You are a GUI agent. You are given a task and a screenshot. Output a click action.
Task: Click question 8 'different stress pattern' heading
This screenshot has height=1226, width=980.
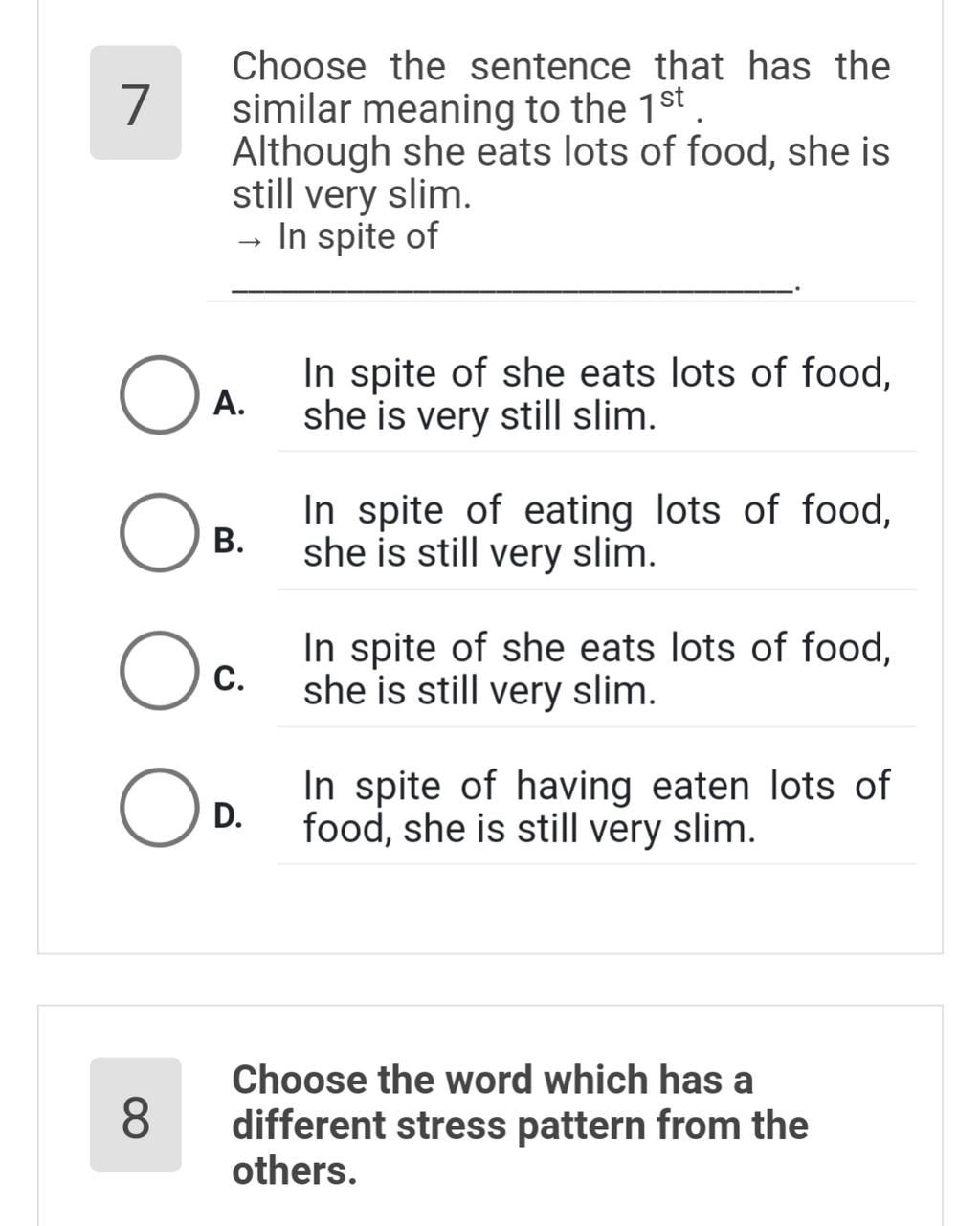pyautogui.click(x=520, y=1125)
